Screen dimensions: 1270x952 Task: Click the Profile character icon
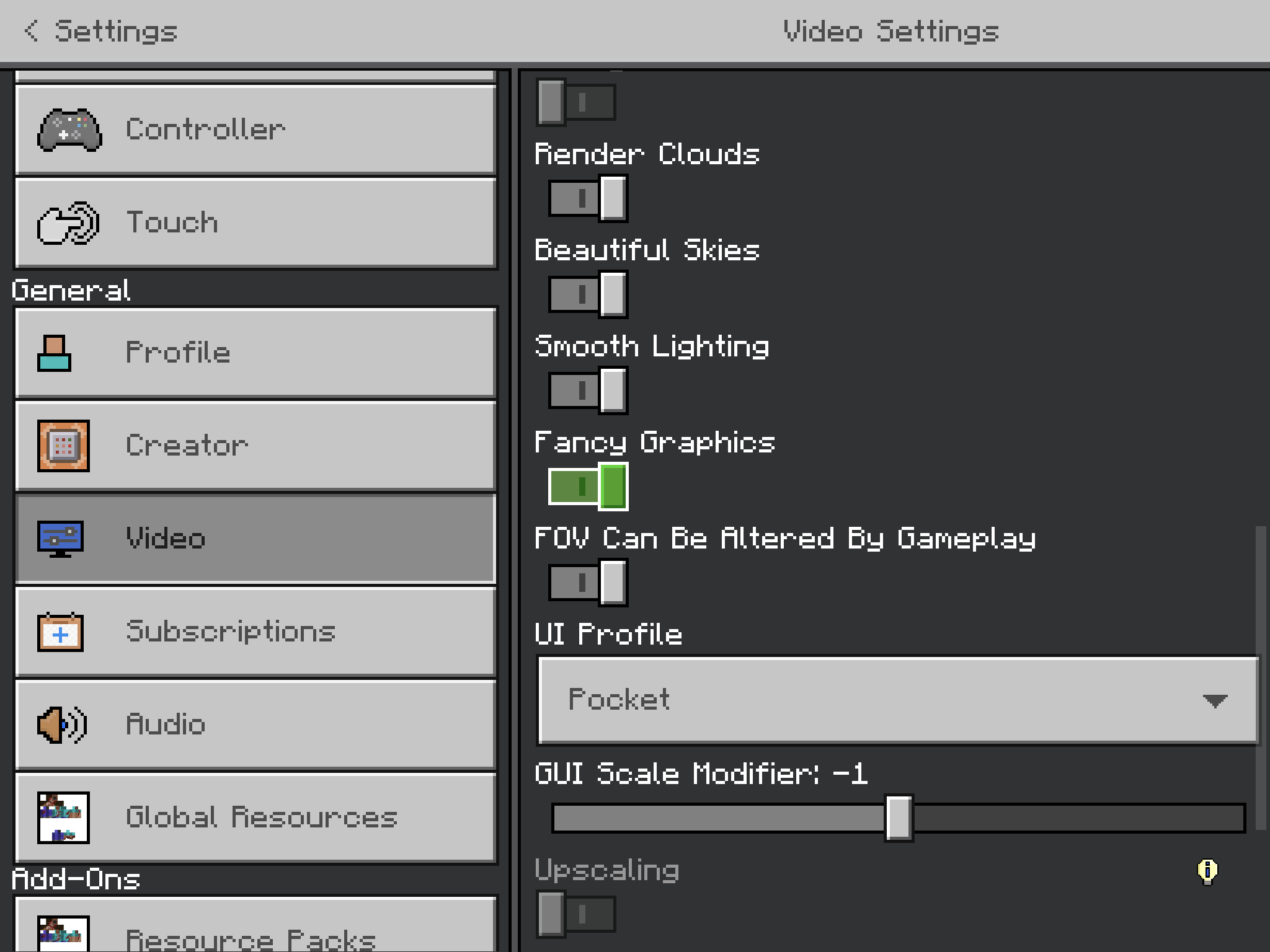pos(55,353)
